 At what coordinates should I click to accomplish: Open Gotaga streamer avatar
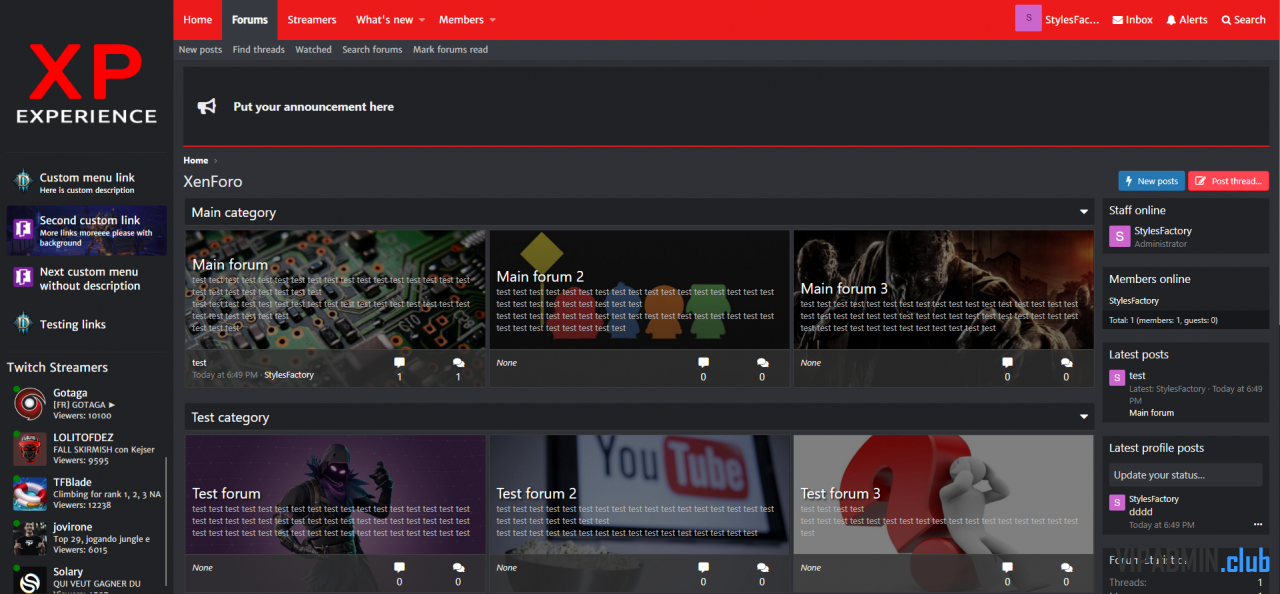click(x=30, y=404)
